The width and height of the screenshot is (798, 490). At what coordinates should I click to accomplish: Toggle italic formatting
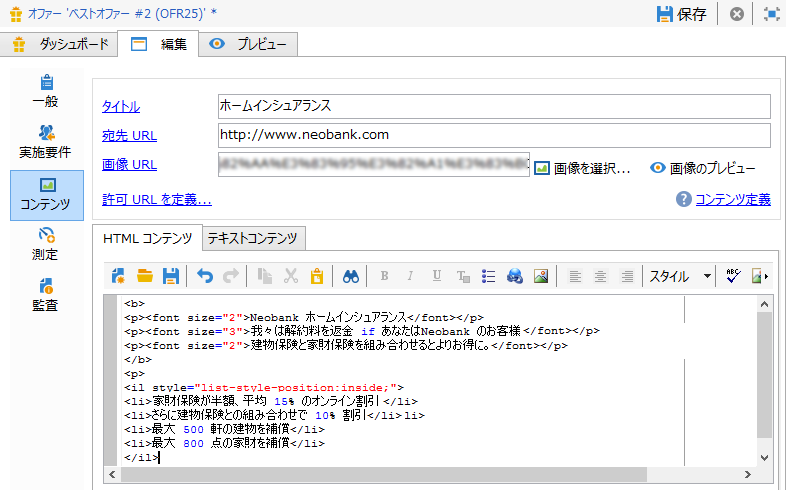coord(410,276)
